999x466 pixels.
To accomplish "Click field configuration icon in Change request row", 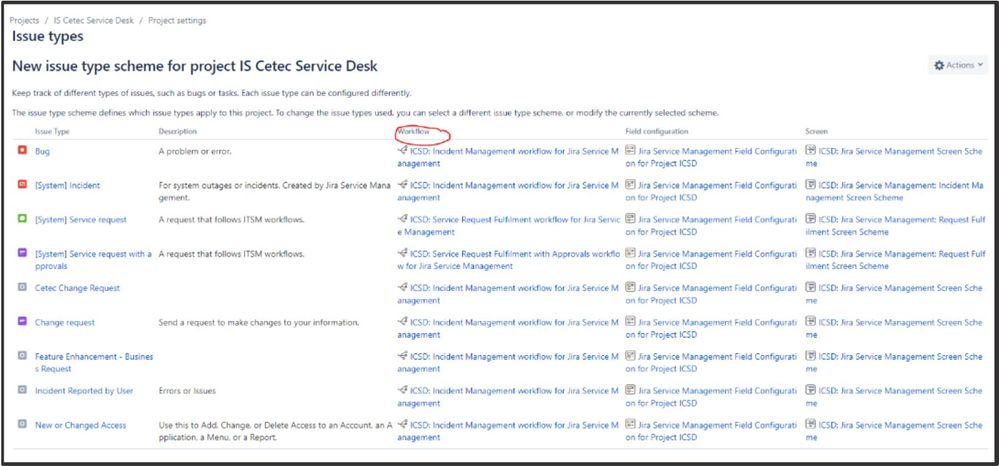I will point(630,321).
